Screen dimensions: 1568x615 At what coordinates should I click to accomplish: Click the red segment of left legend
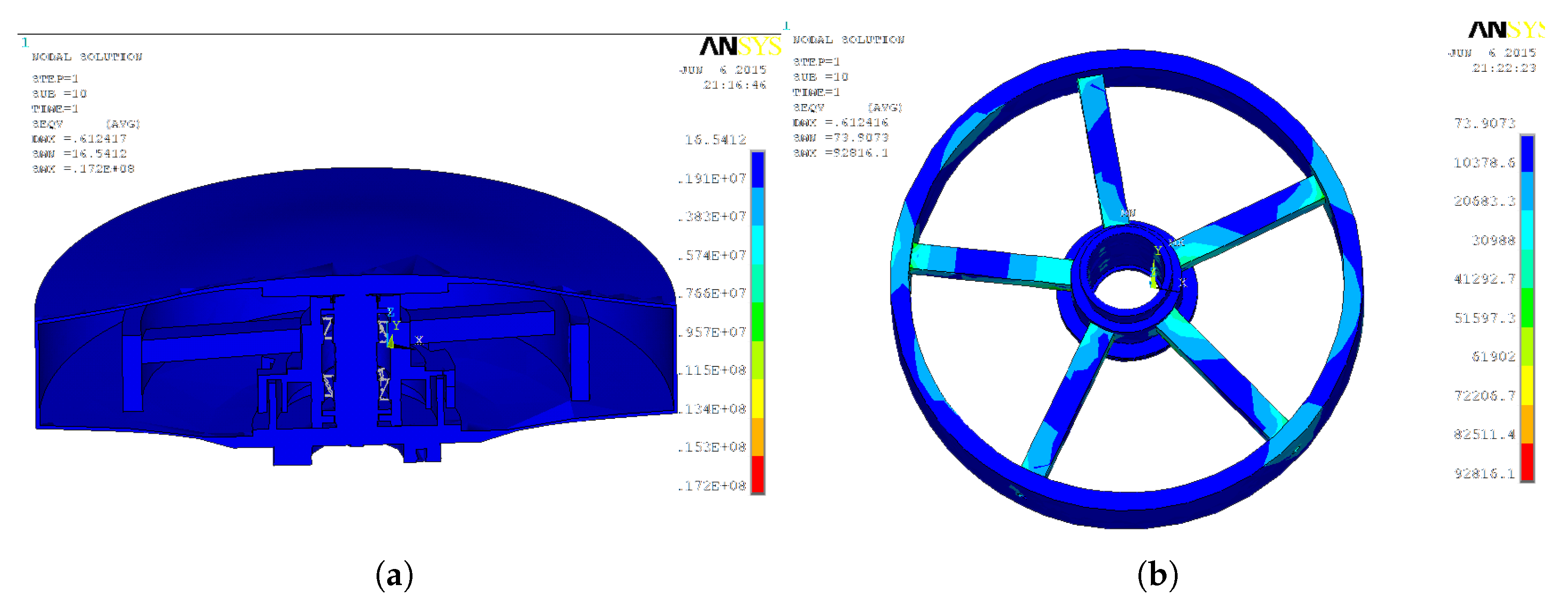pyautogui.click(x=757, y=474)
